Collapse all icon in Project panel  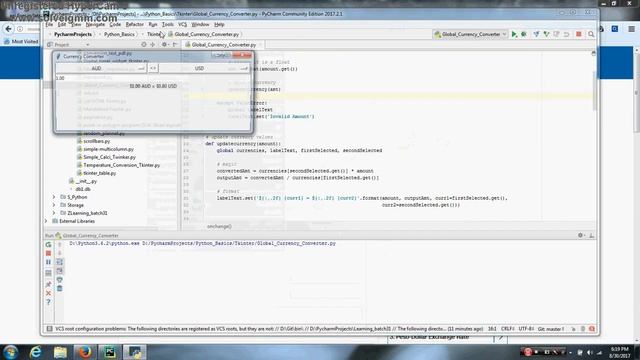(153, 44)
